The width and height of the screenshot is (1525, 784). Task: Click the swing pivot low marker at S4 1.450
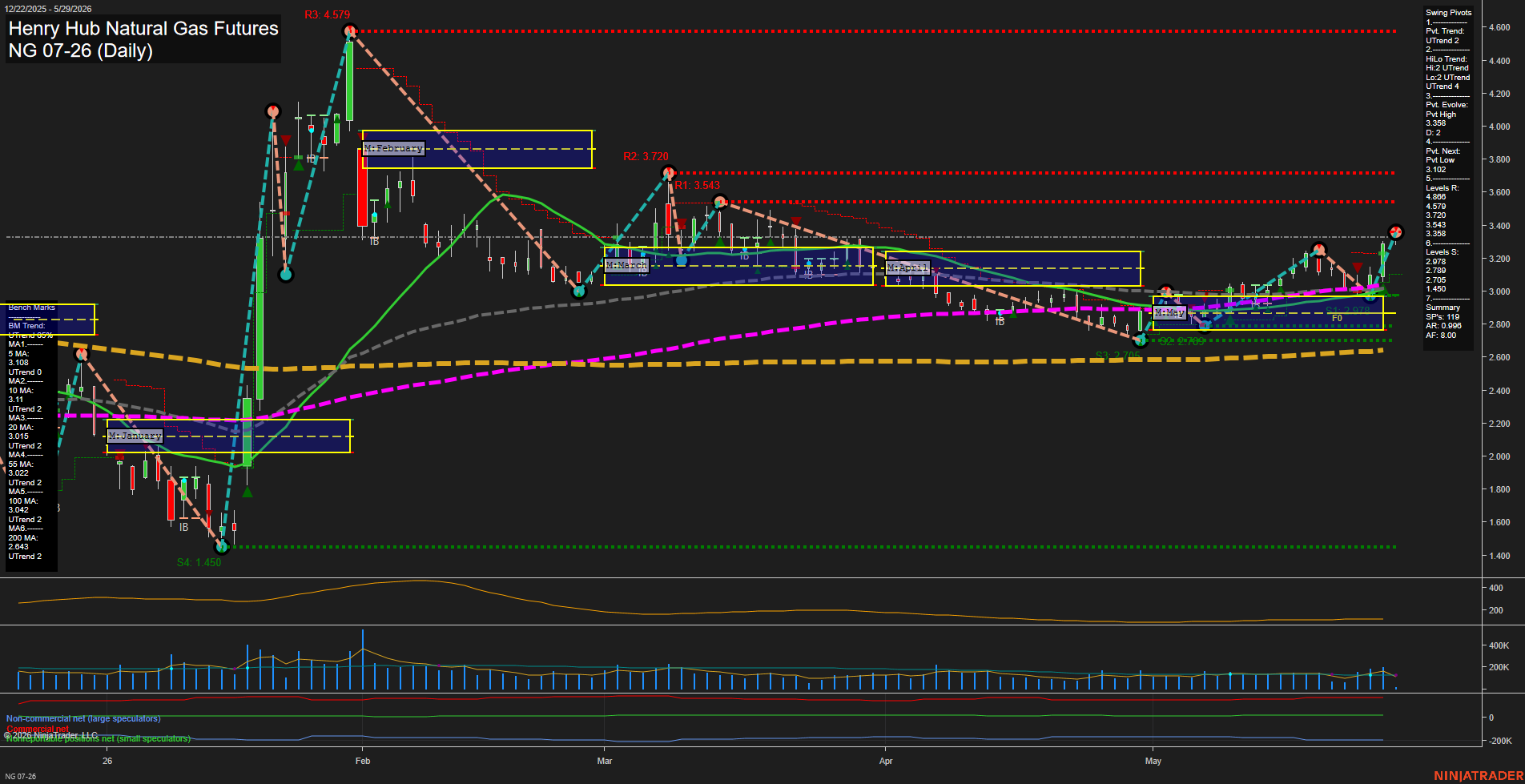[223, 547]
